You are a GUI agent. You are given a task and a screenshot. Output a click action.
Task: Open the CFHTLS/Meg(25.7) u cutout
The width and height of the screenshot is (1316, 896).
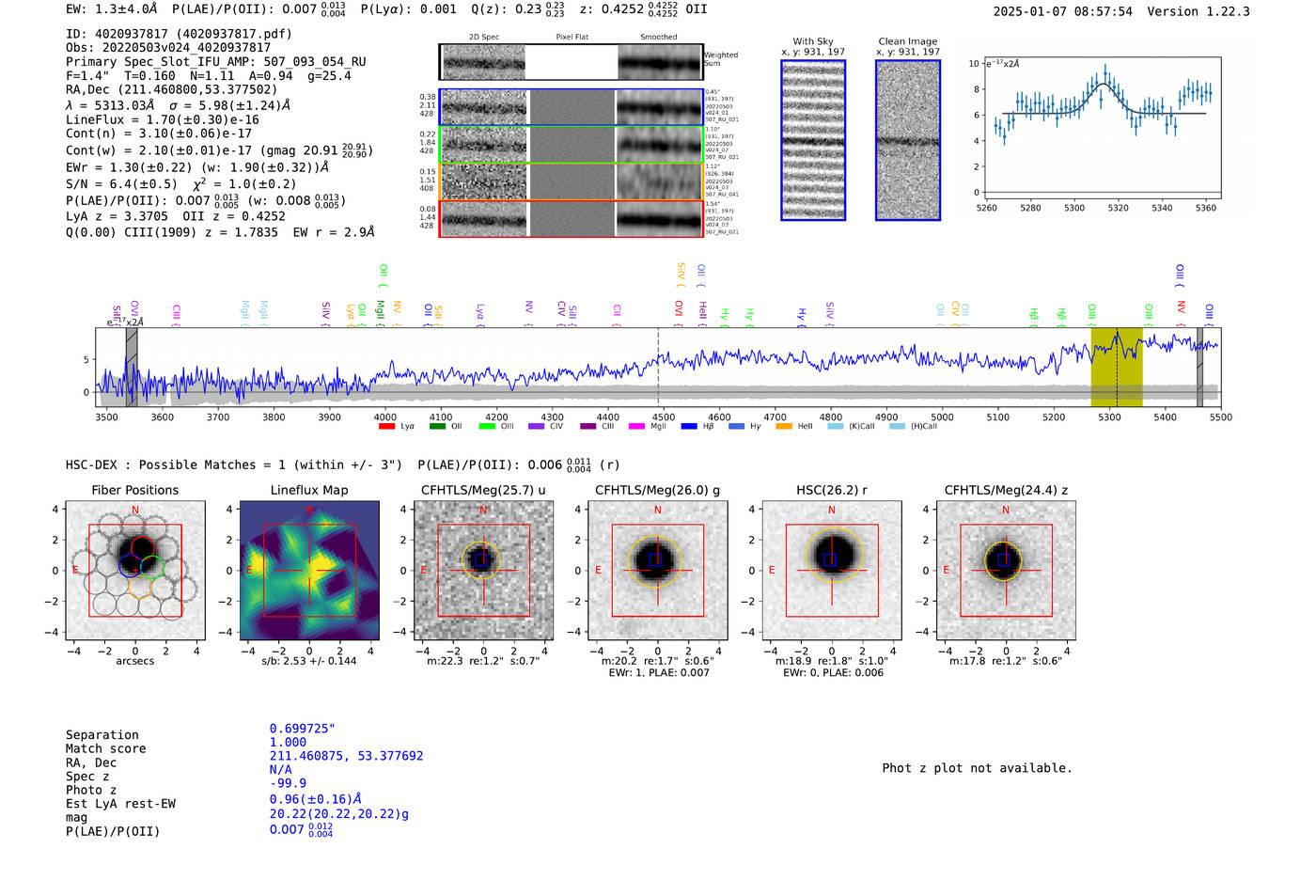pyautogui.click(x=483, y=570)
